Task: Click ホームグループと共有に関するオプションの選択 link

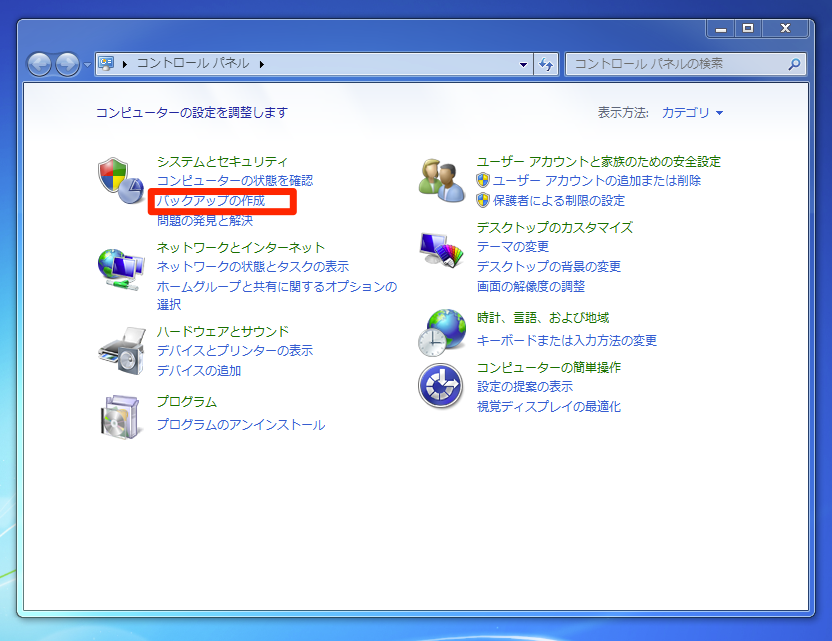Action: coord(276,295)
